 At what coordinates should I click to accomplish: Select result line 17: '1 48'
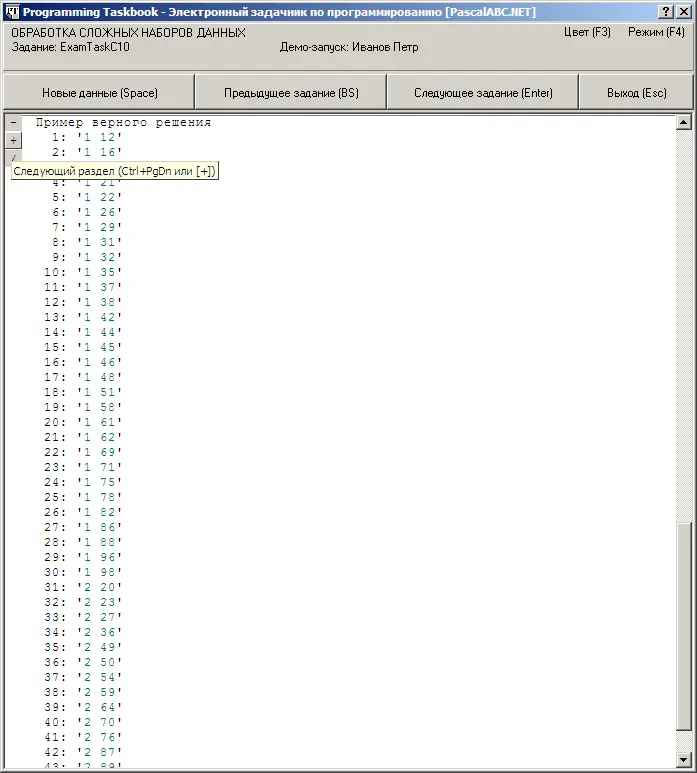pyautogui.click(x=82, y=377)
